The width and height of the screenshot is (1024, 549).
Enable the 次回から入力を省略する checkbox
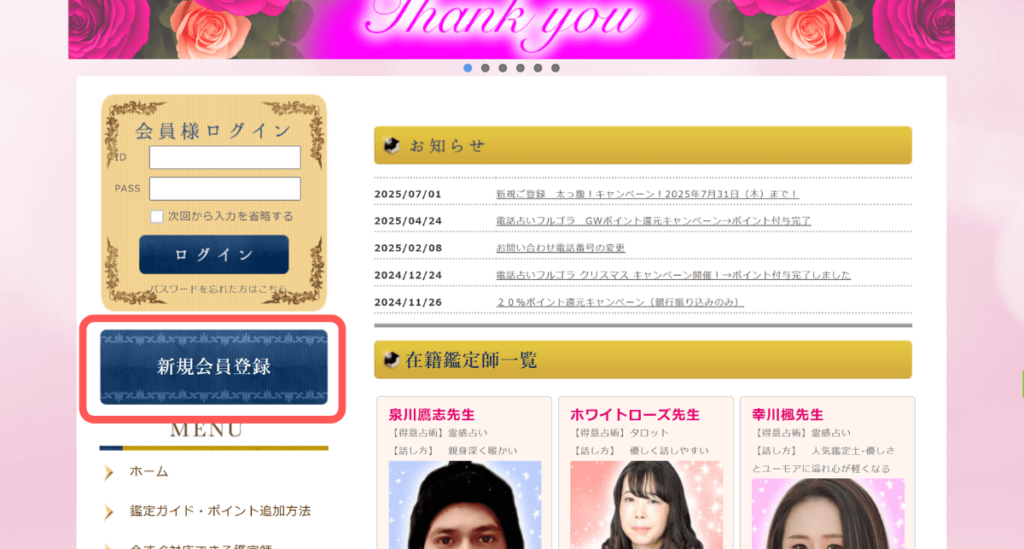coord(156,216)
